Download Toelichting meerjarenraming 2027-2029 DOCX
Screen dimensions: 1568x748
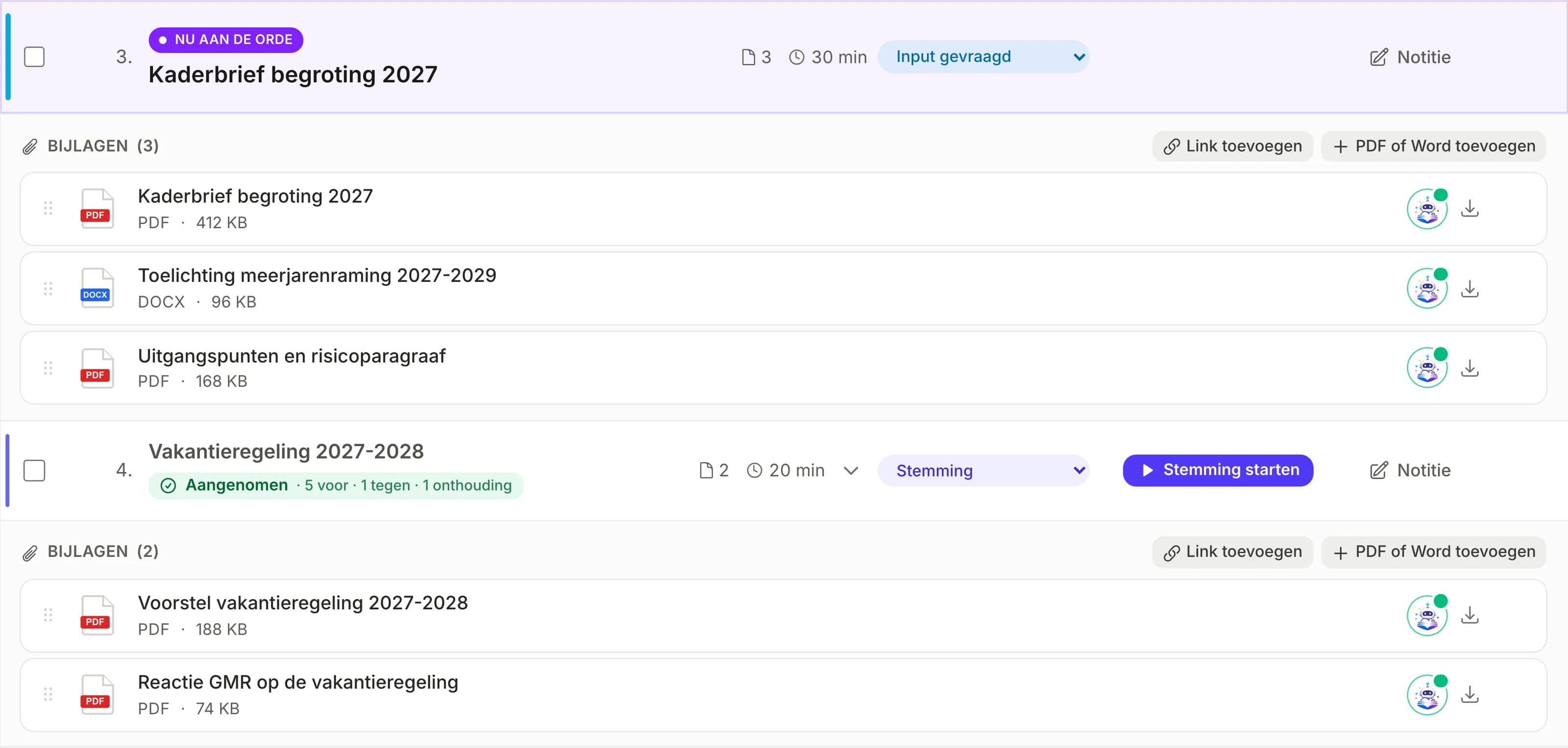point(1470,288)
